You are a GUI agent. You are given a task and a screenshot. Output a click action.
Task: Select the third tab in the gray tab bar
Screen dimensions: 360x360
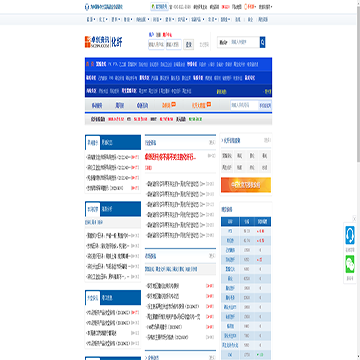142,106
